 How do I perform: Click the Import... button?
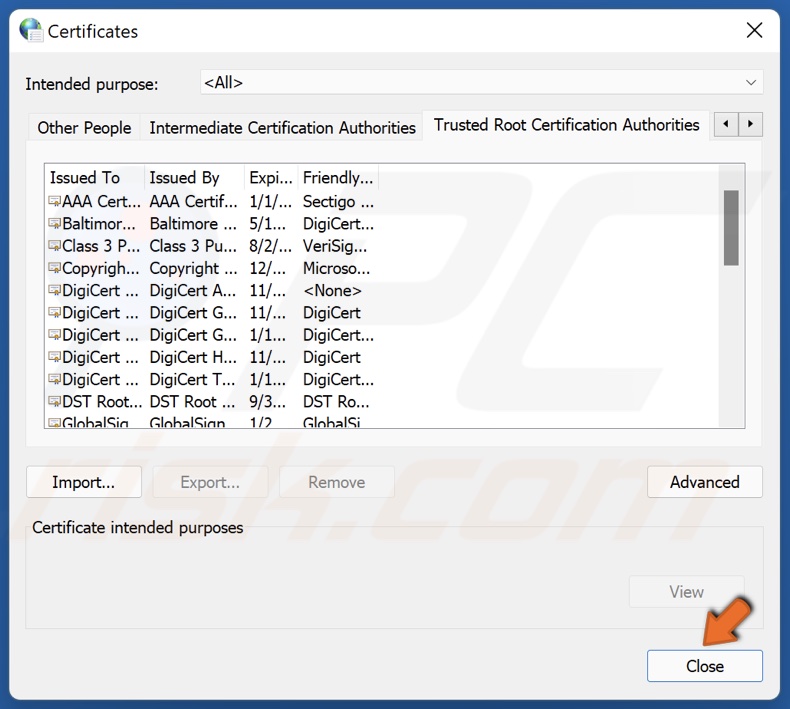click(x=84, y=482)
